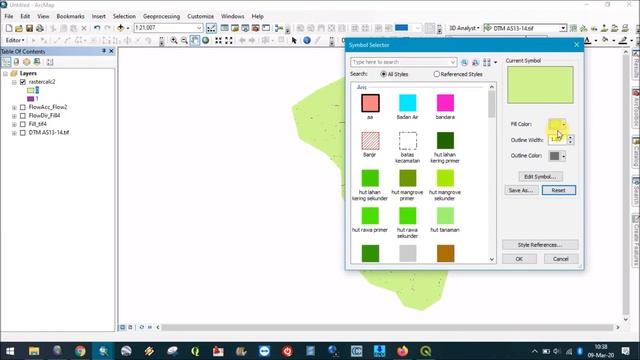Viewport: 640px width, 360px height.
Task: Open the Insert menu
Action: click(x=98, y=16)
